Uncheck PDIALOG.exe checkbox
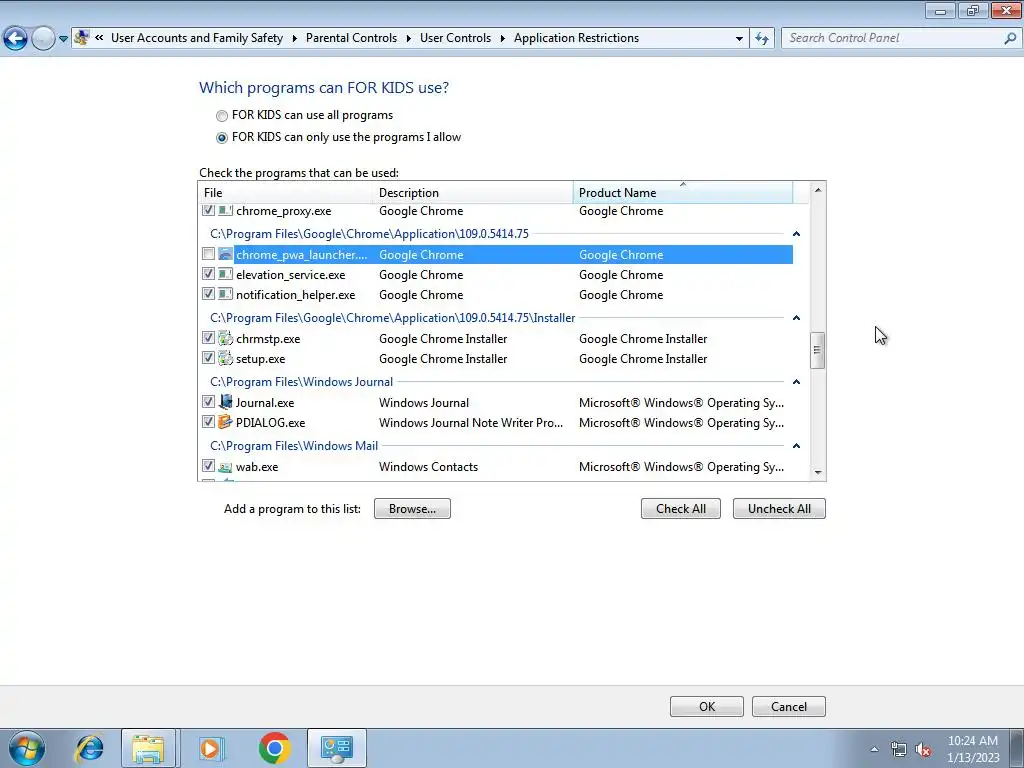The height and width of the screenshot is (768, 1024). (208, 422)
